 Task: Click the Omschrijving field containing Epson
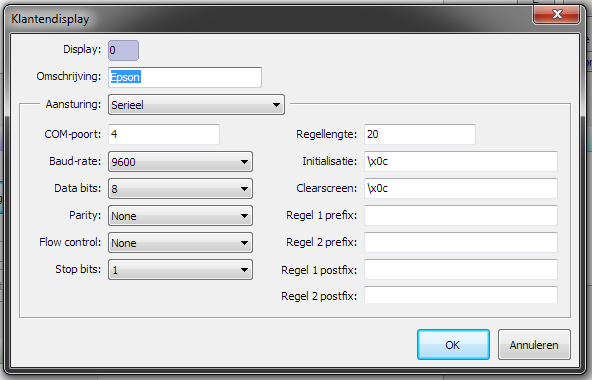[185, 77]
